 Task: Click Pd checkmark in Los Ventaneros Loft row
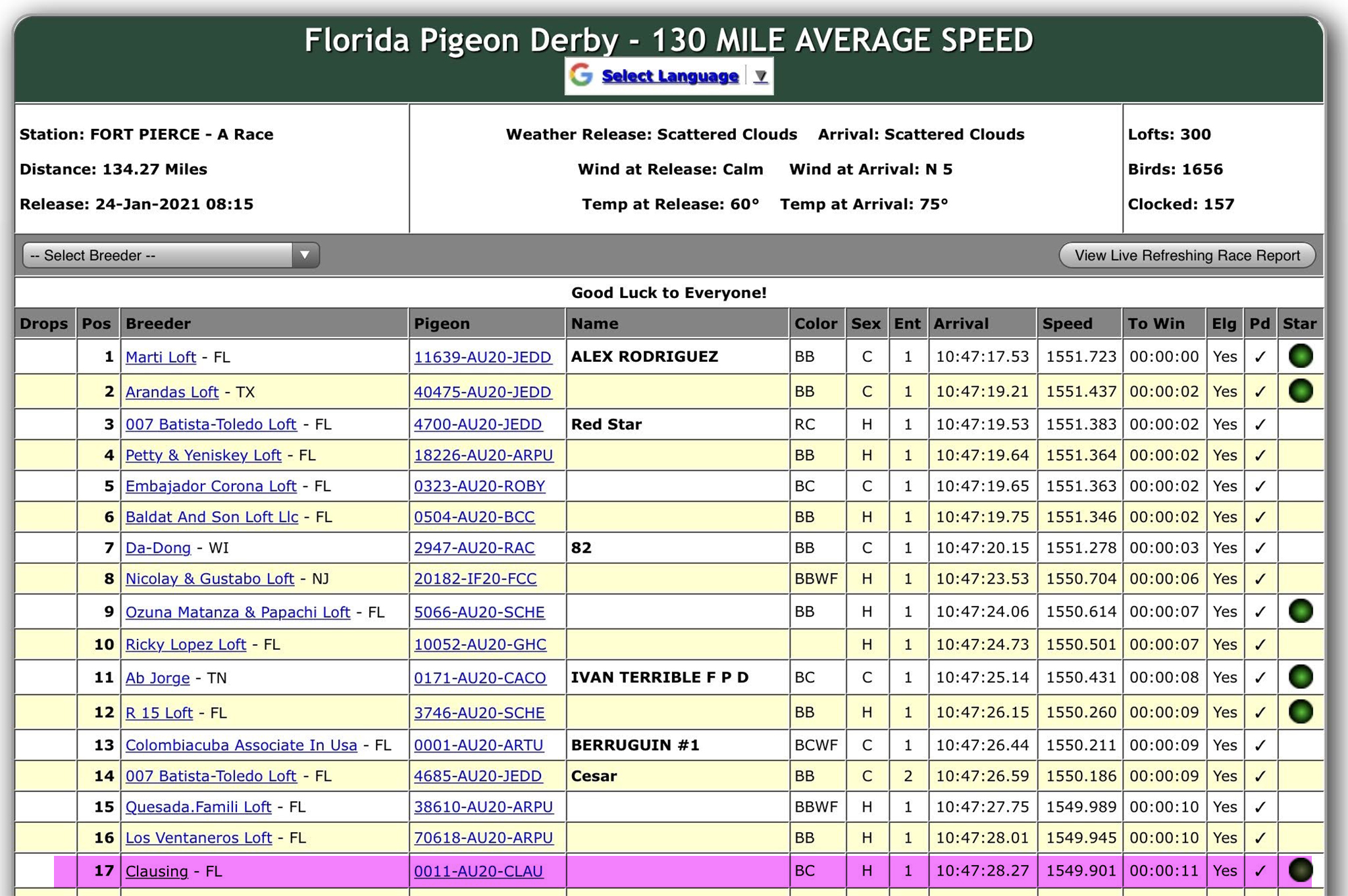click(1260, 838)
